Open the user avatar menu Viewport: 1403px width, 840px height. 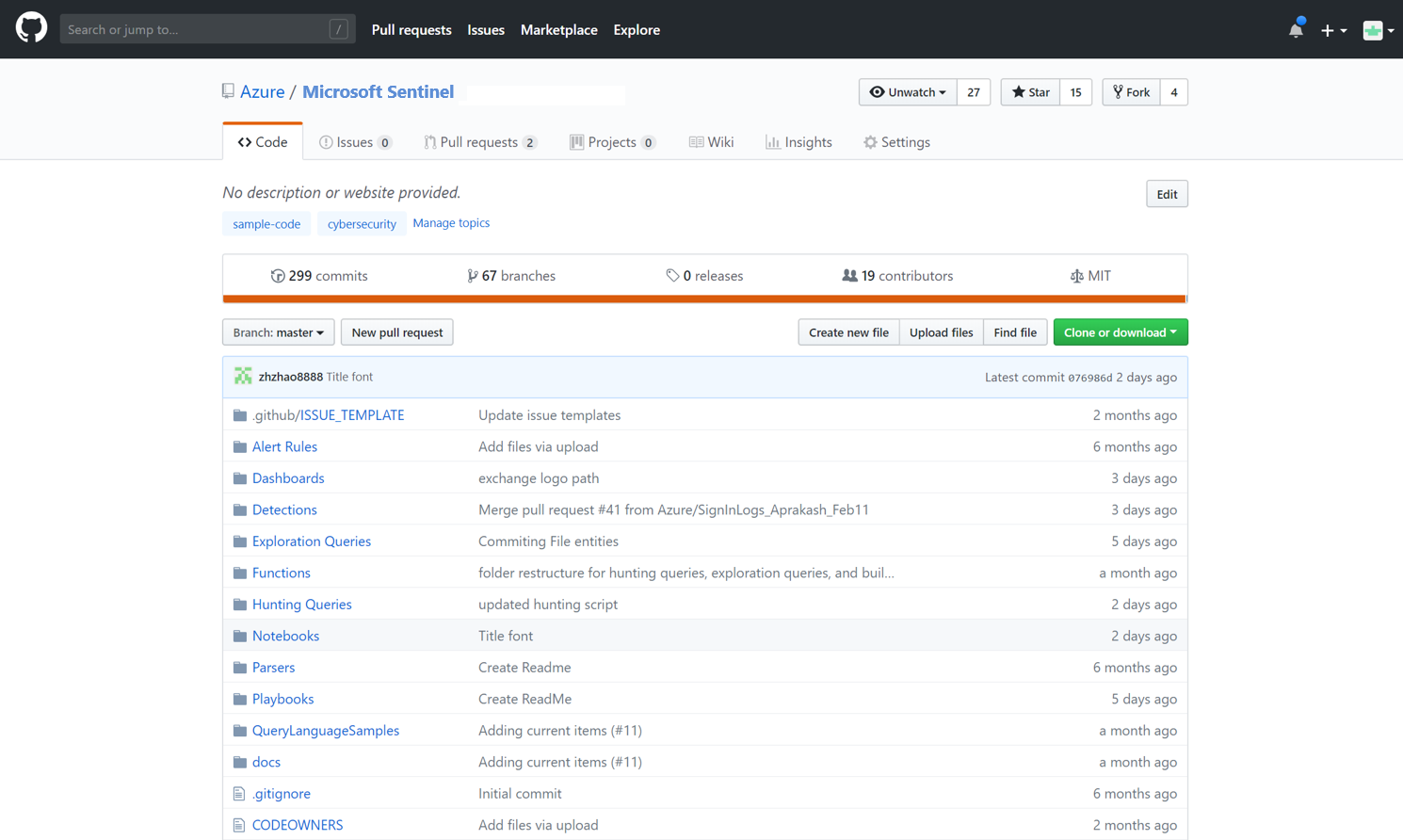pyautogui.click(x=1379, y=30)
